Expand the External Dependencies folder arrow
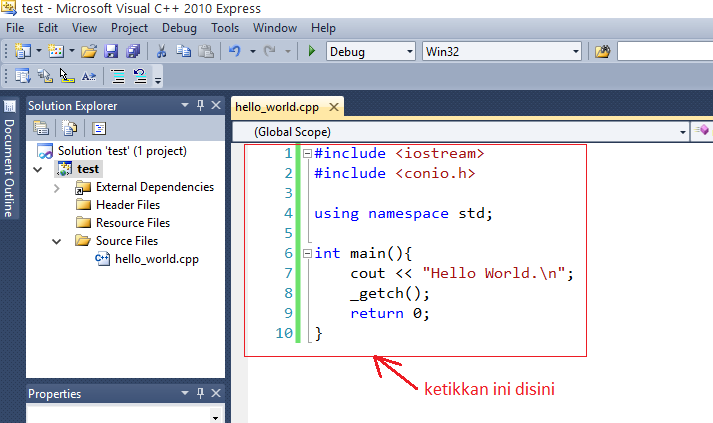This screenshot has height=423, width=713. (56, 188)
